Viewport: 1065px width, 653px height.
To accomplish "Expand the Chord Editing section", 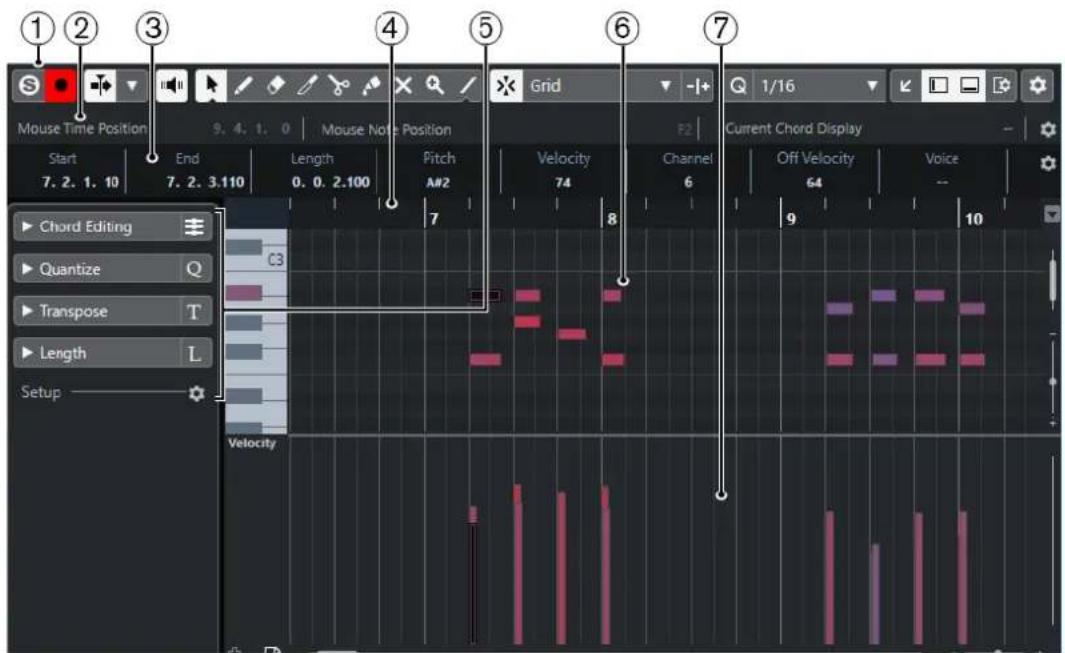I will (x=27, y=226).
